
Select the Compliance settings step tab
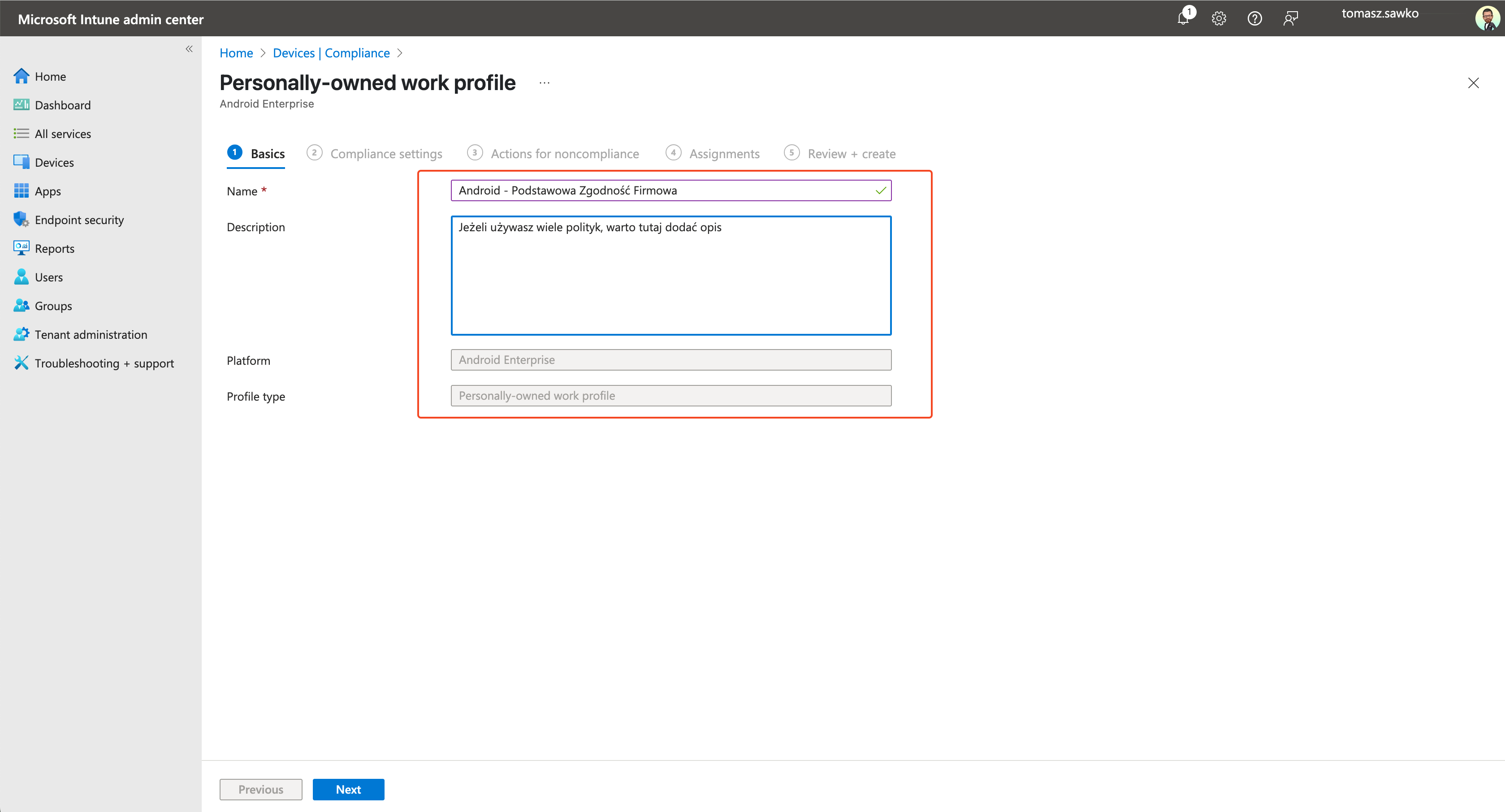375,154
